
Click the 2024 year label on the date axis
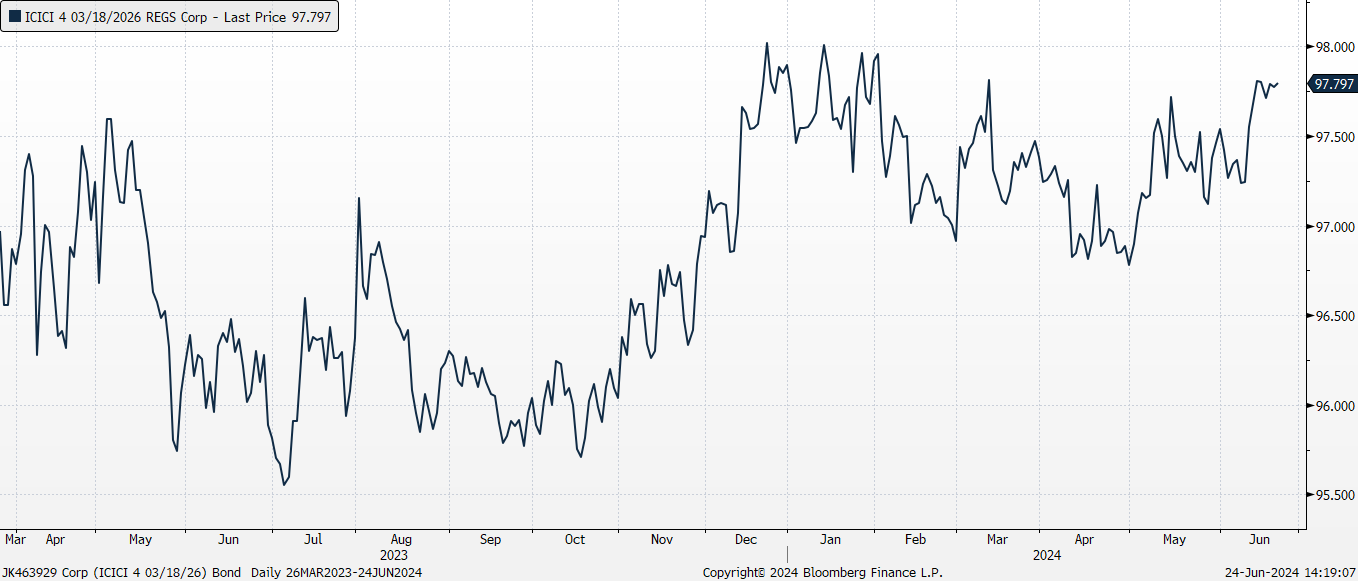coord(1047,554)
